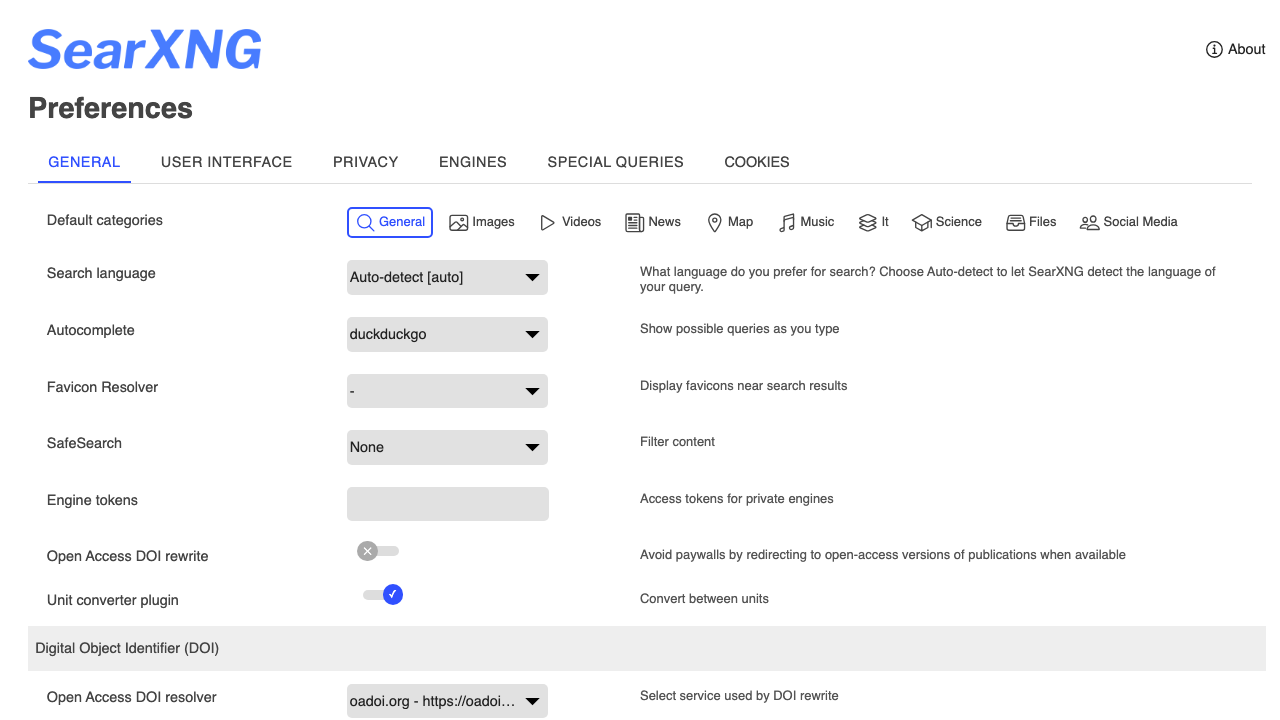Switch to the Privacy tab
The height and width of the screenshot is (720, 1280).
click(x=366, y=162)
